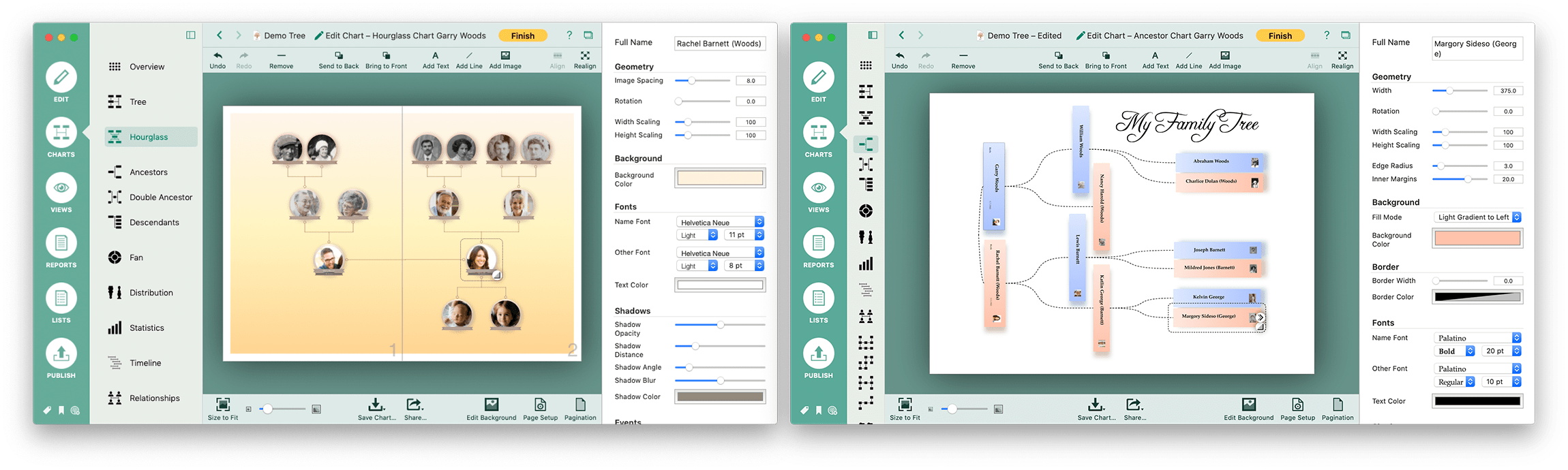The height and width of the screenshot is (470, 1568).
Task: Toggle the inspector panel in the Hourglass Chart window
Action: 588,35
